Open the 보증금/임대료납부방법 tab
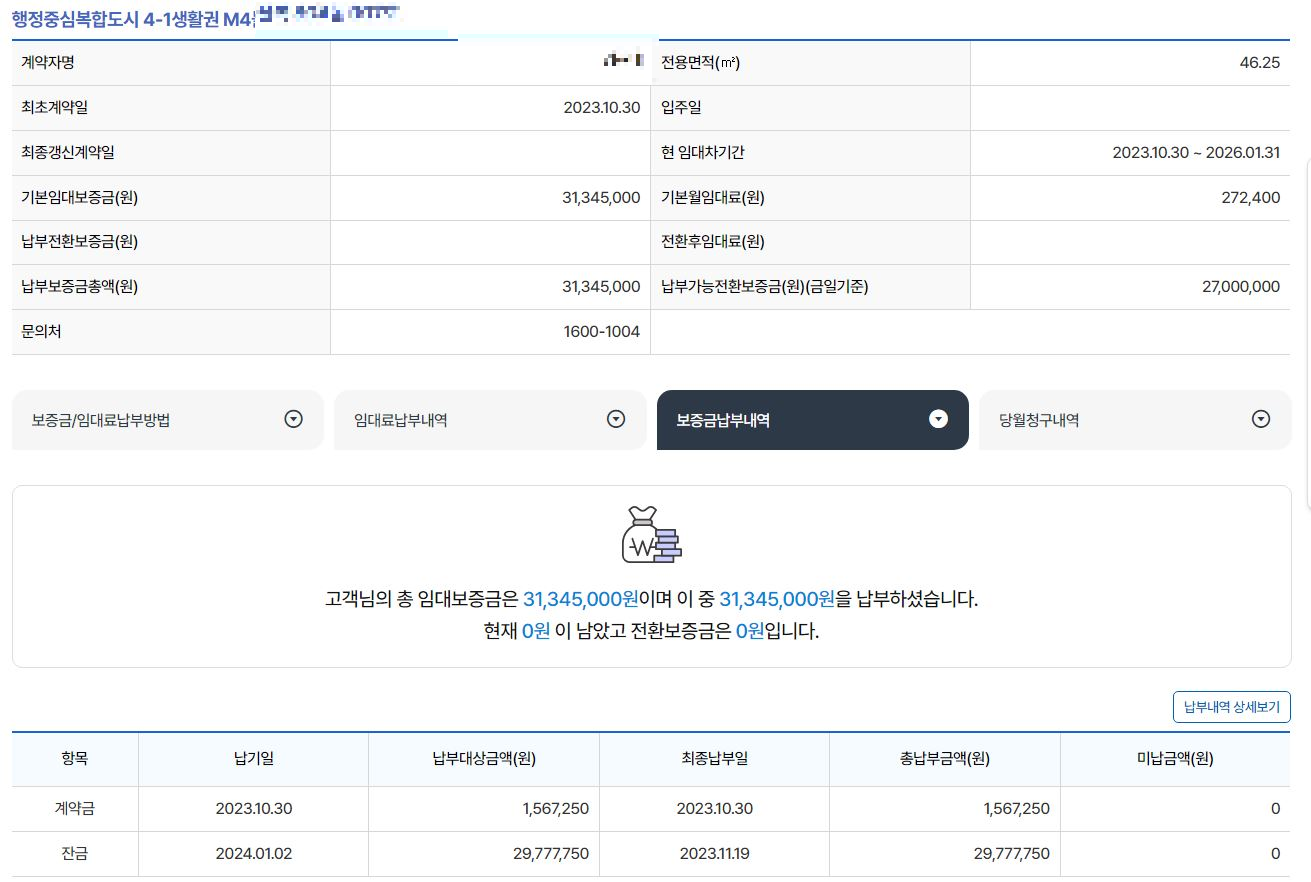Viewport: 1311px width, 882px height. (167, 420)
